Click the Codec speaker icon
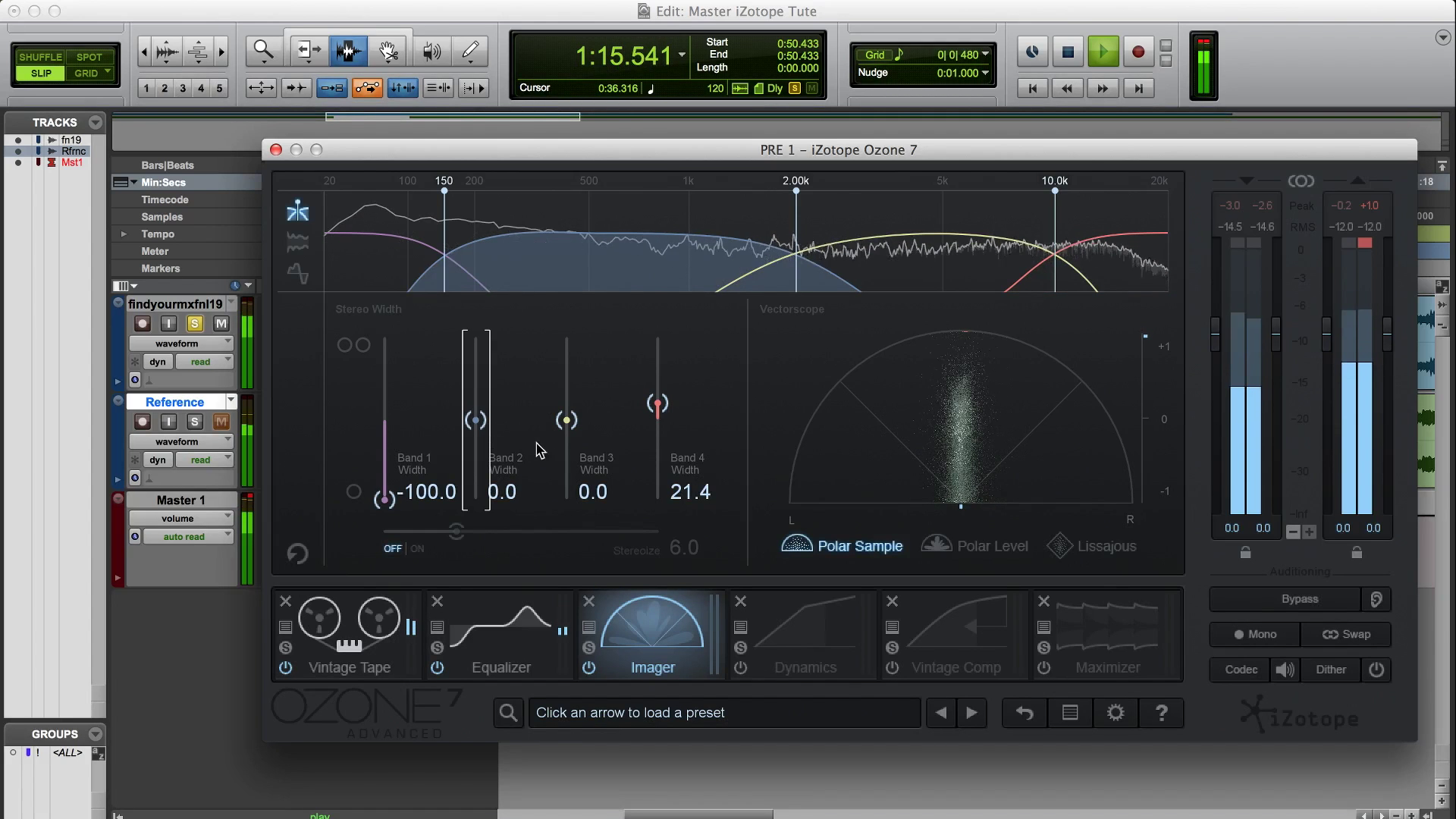The width and height of the screenshot is (1456, 819). tap(1285, 670)
